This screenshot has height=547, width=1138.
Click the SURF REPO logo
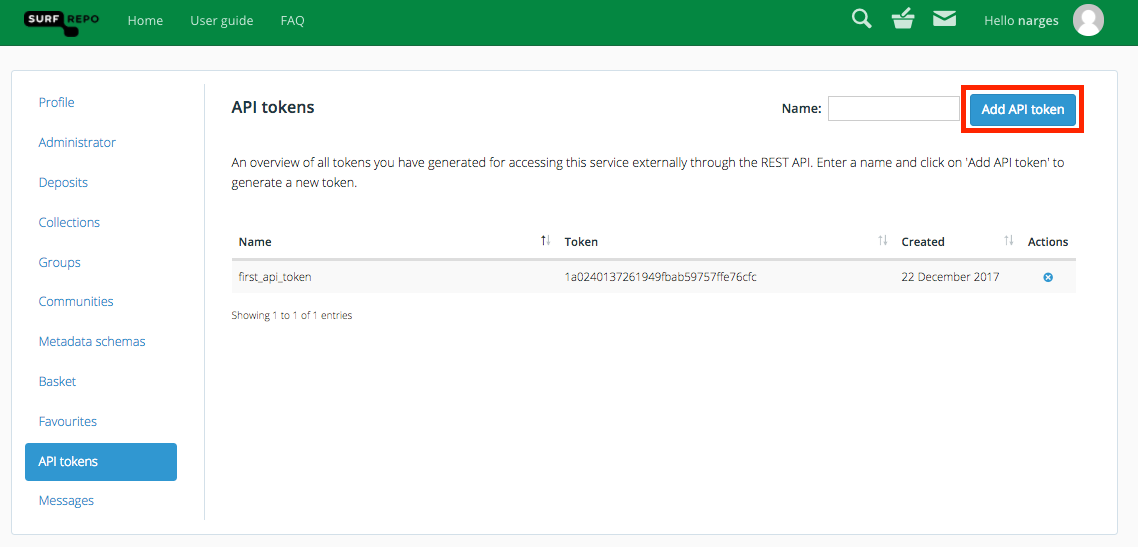[x=62, y=22]
